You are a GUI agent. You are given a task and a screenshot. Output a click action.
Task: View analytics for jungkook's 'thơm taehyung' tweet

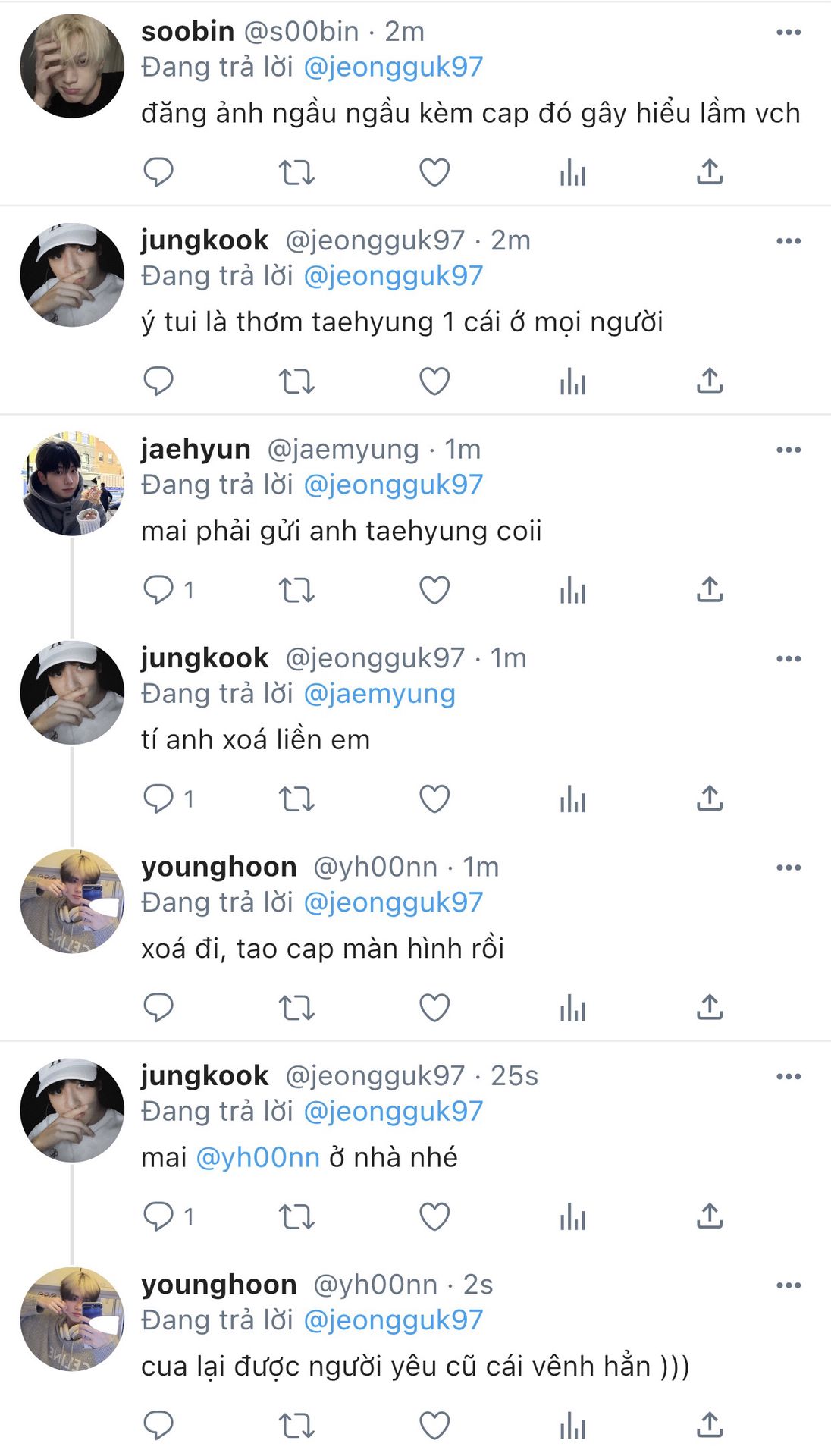572,381
